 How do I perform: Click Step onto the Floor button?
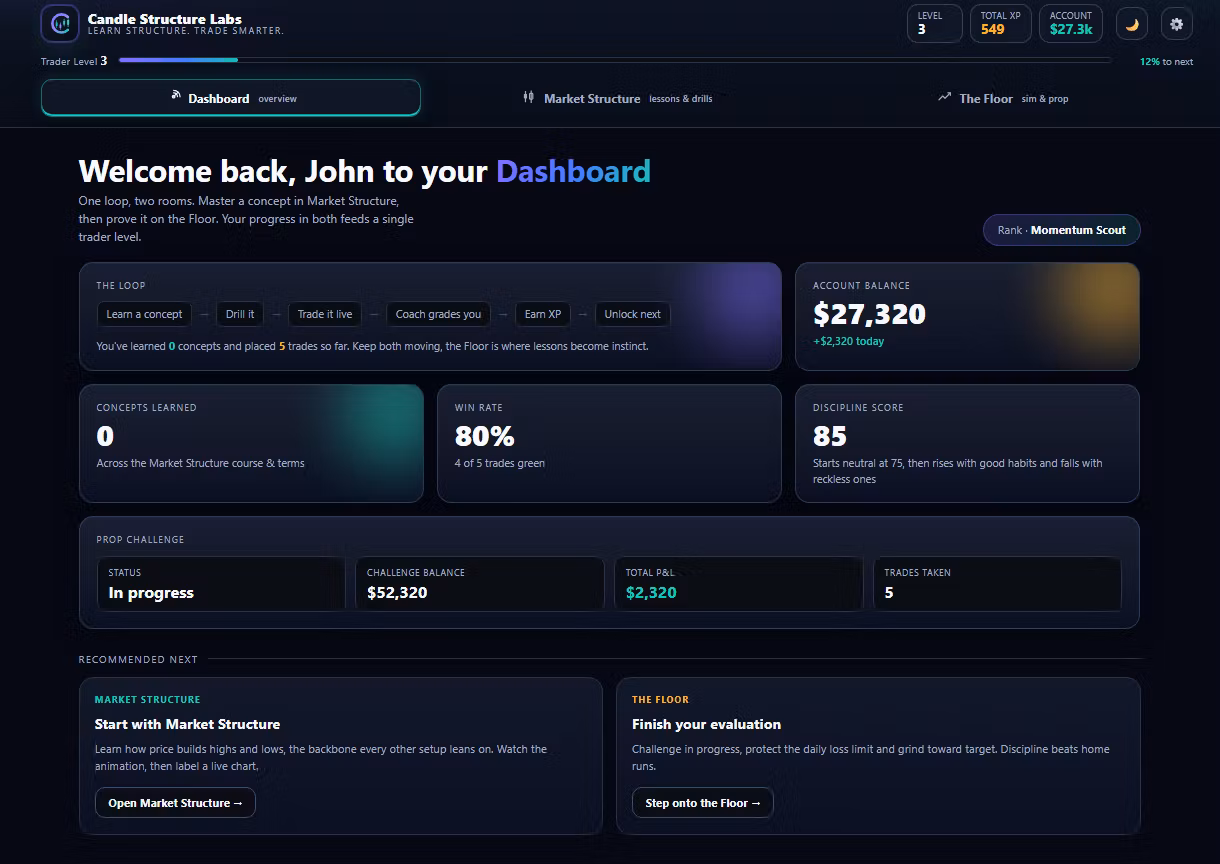tap(703, 803)
